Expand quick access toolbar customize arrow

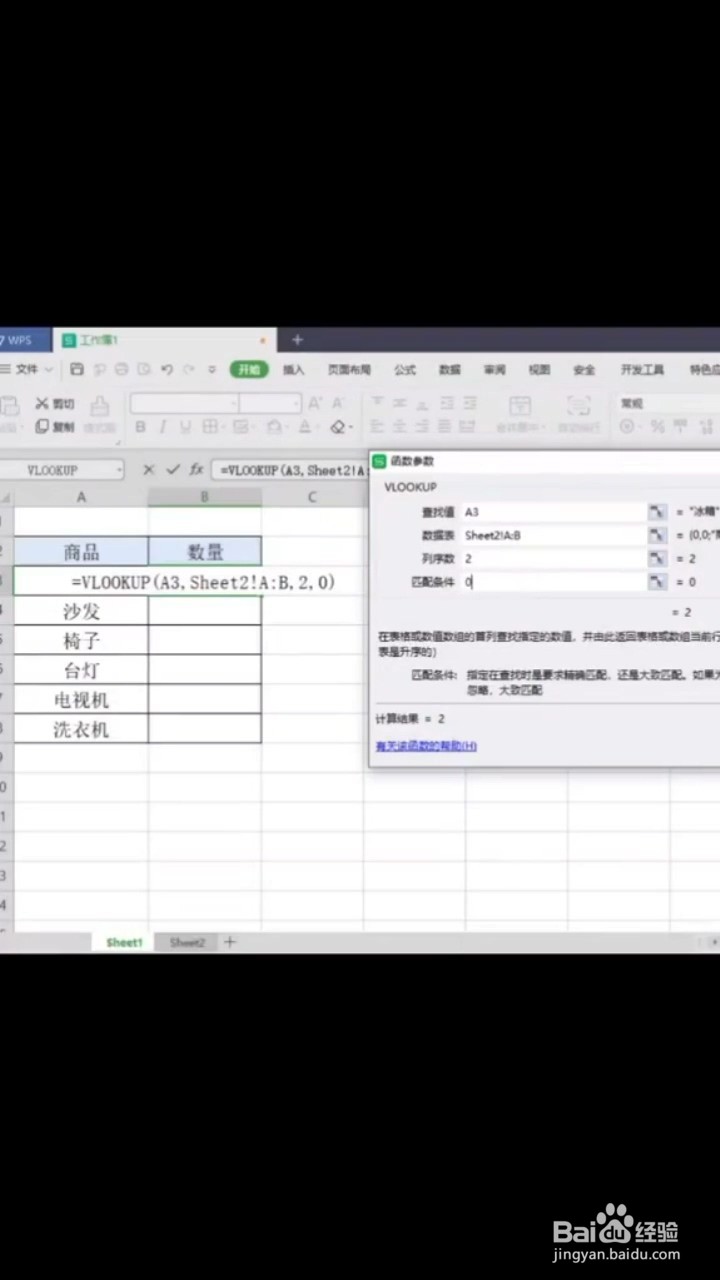click(x=212, y=369)
